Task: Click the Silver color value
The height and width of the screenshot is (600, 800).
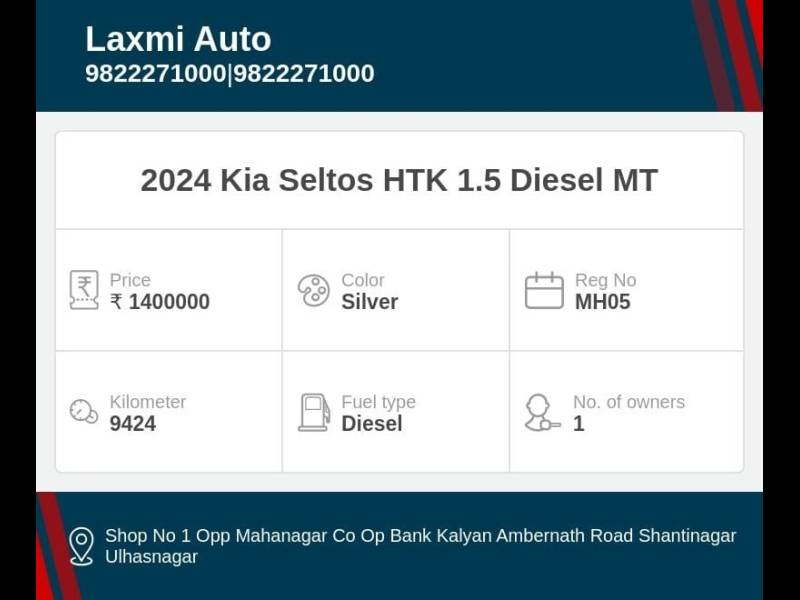Action: point(369,302)
